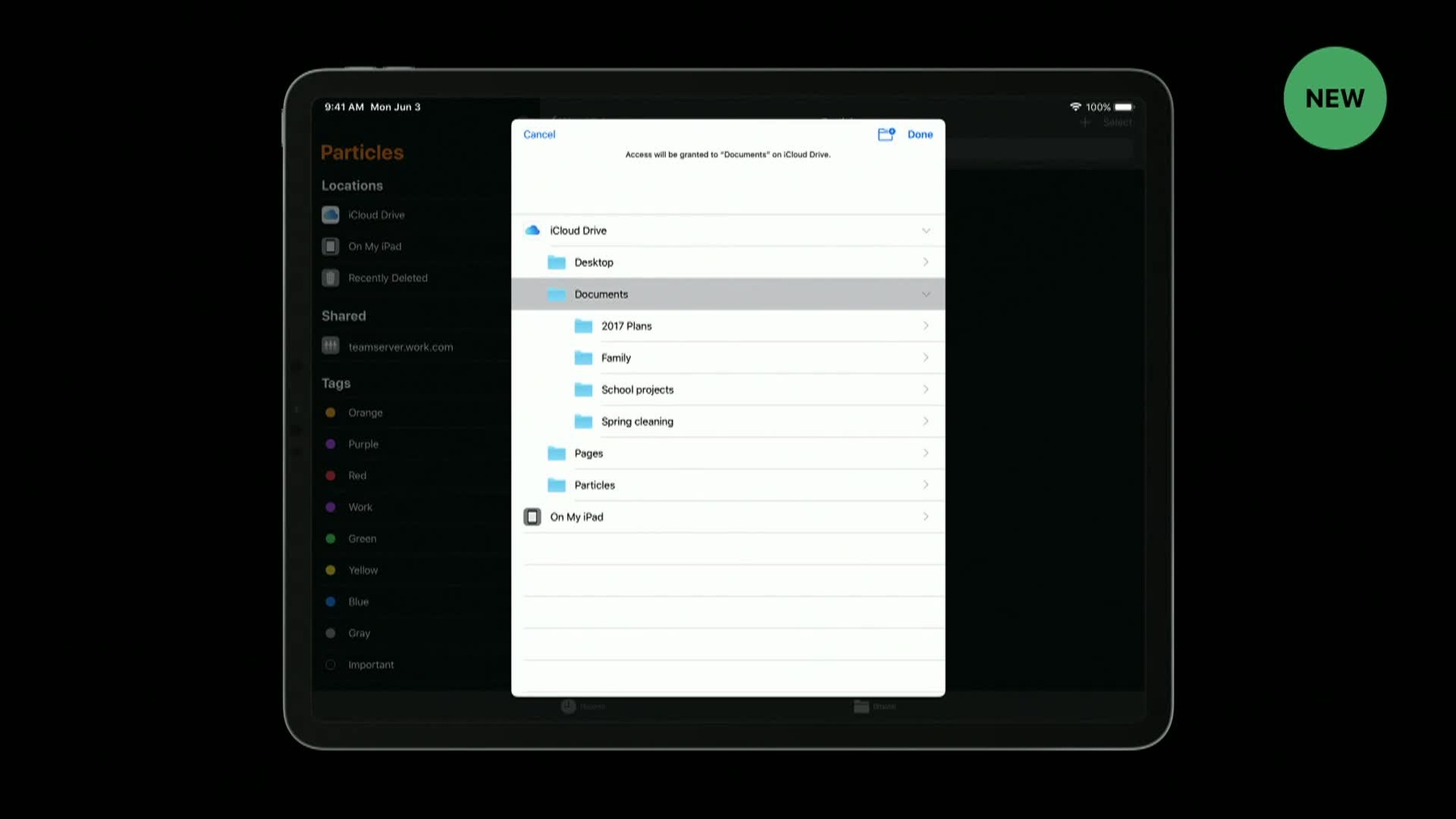The width and height of the screenshot is (1456, 819).
Task: Click the Pages folder icon
Action: click(x=557, y=453)
